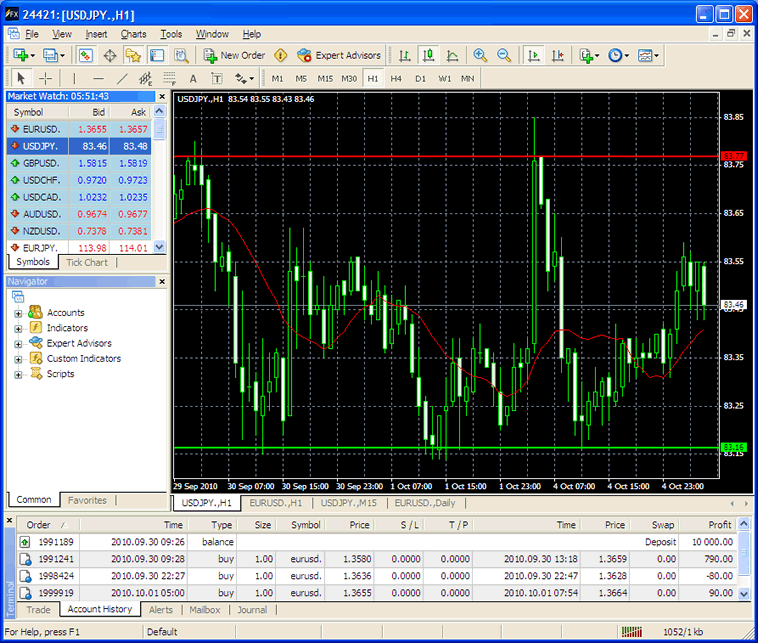Close the Navigator panel
The width and height of the screenshot is (758, 643).
pyautogui.click(x=162, y=281)
